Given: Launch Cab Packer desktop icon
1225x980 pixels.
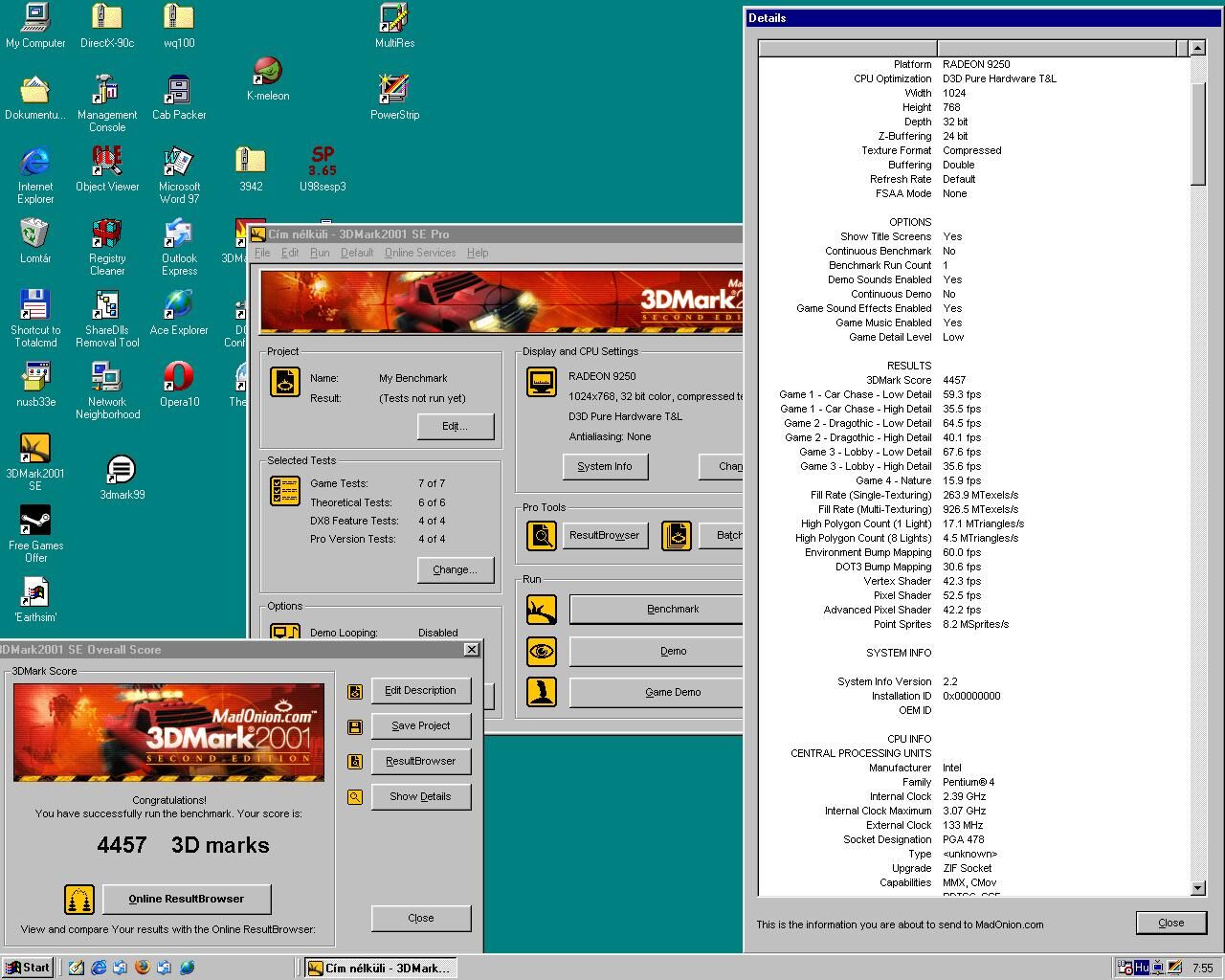Looking at the screenshot, I should tap(179, 97).
